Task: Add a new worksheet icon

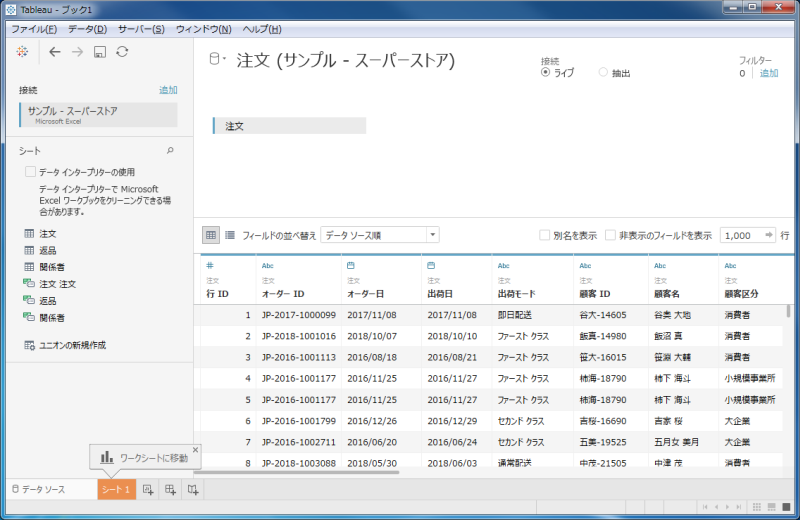Action: (148, 490)
